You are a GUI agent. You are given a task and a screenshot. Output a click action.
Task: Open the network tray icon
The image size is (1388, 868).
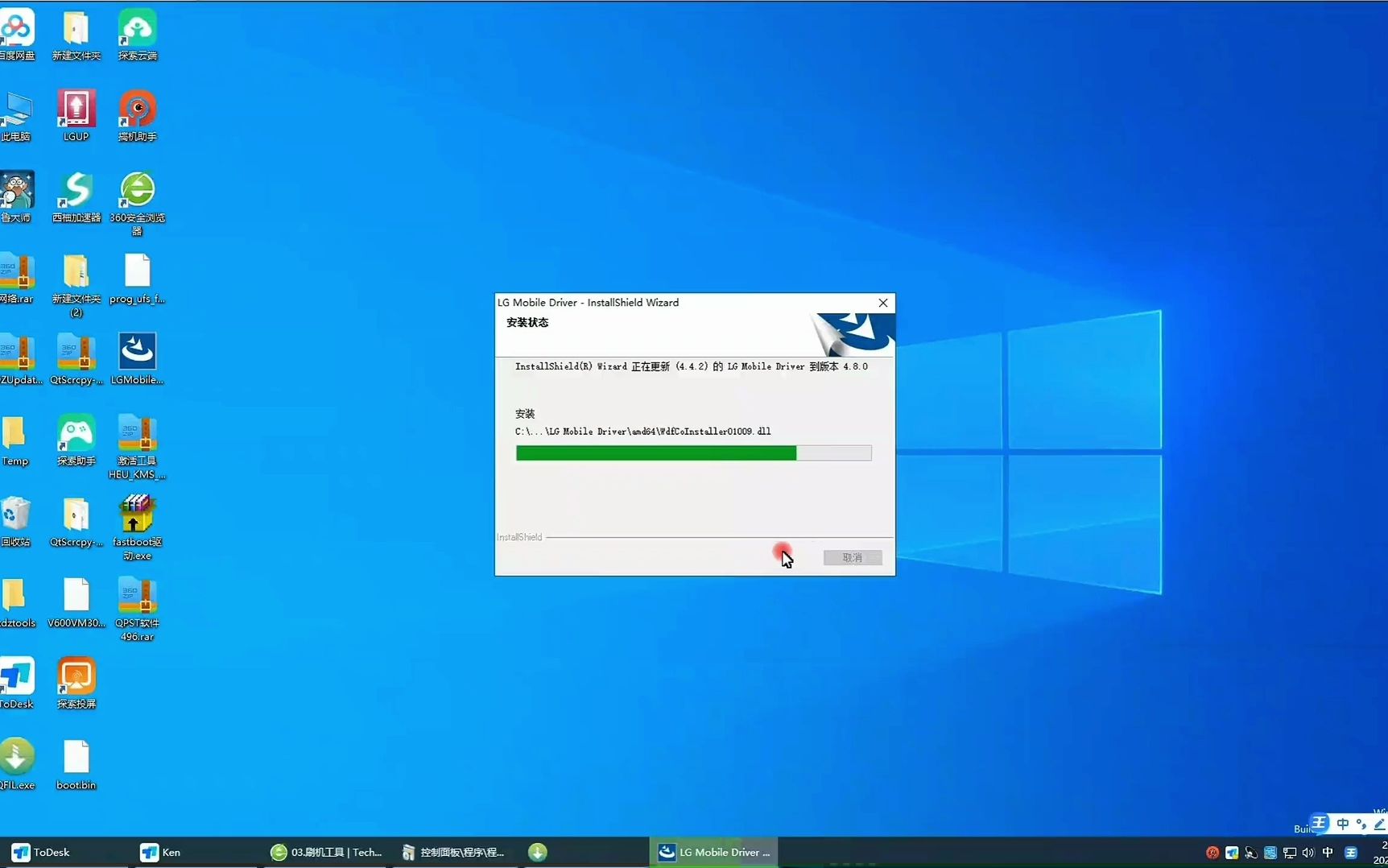pos(1290,853)
